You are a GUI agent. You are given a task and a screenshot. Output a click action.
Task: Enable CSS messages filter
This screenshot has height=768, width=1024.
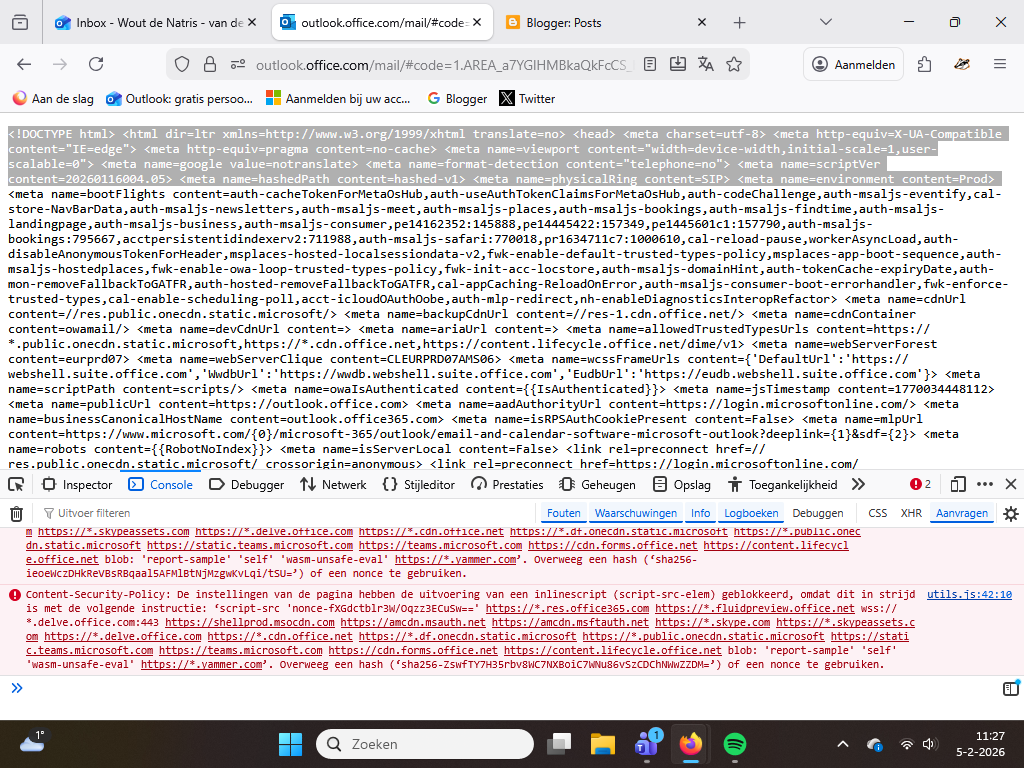pyautogui.click(x=878, y=513)
